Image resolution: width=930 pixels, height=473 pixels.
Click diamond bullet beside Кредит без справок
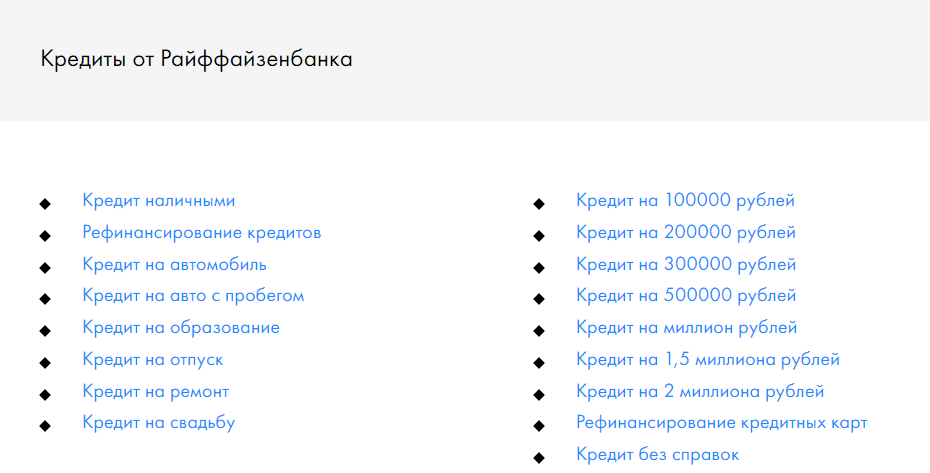coord(539,458)
